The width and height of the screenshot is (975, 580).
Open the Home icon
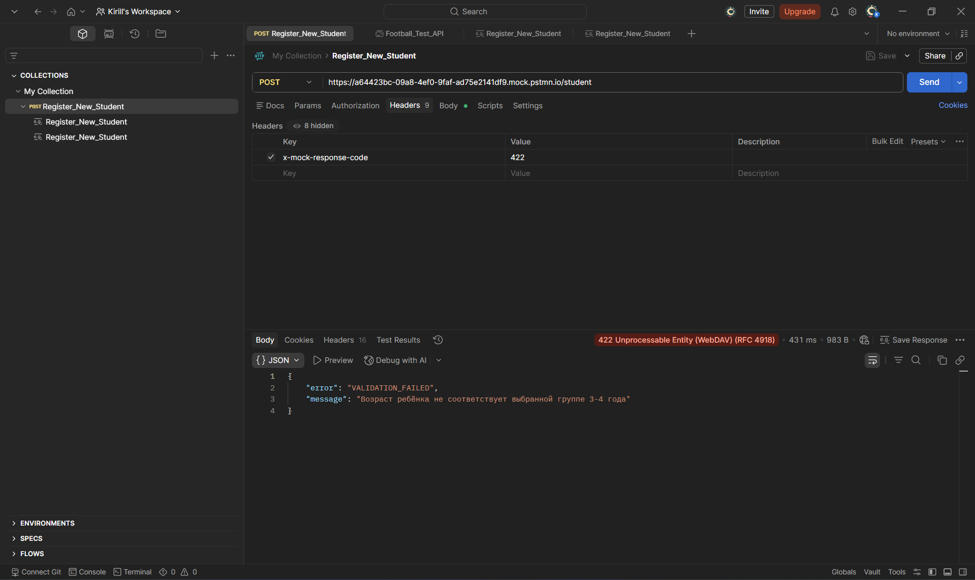[71, 11]
